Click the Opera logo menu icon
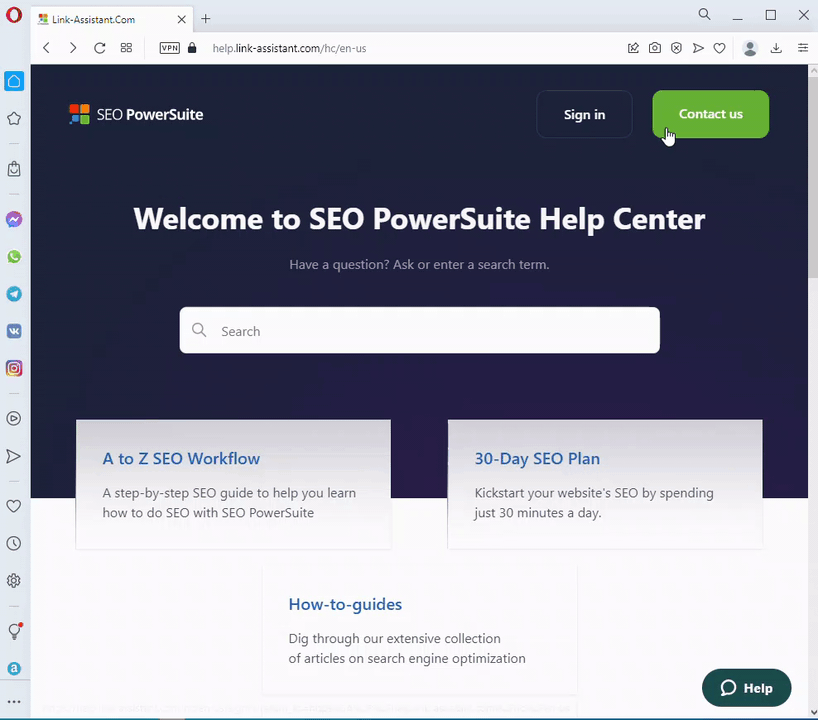This screenshot has height=720, width=818. (x=14, y=15)
